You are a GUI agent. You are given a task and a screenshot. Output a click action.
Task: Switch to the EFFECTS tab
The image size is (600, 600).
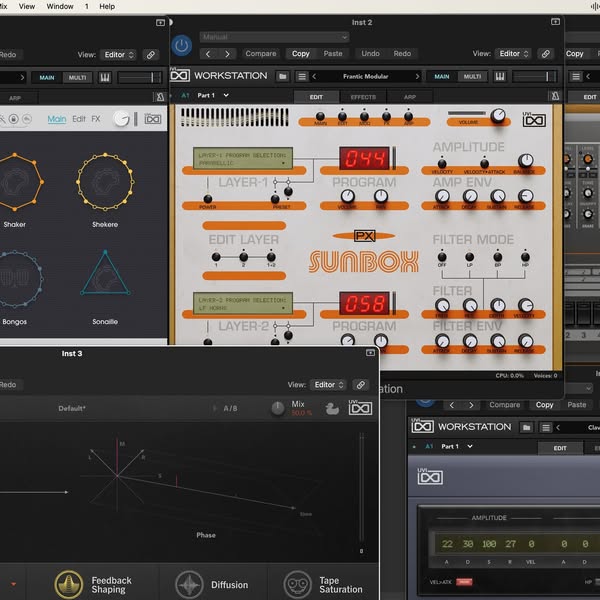point(362,97)
